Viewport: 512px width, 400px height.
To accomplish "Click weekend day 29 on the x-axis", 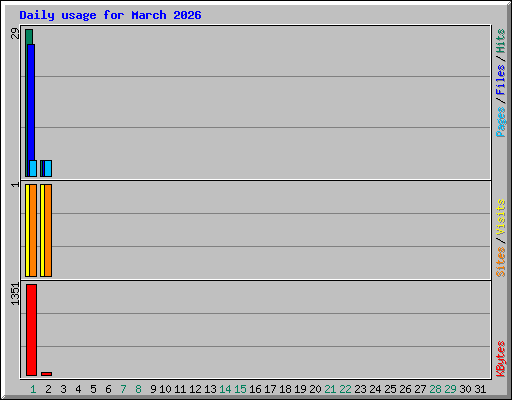I will tap(450, 389).
